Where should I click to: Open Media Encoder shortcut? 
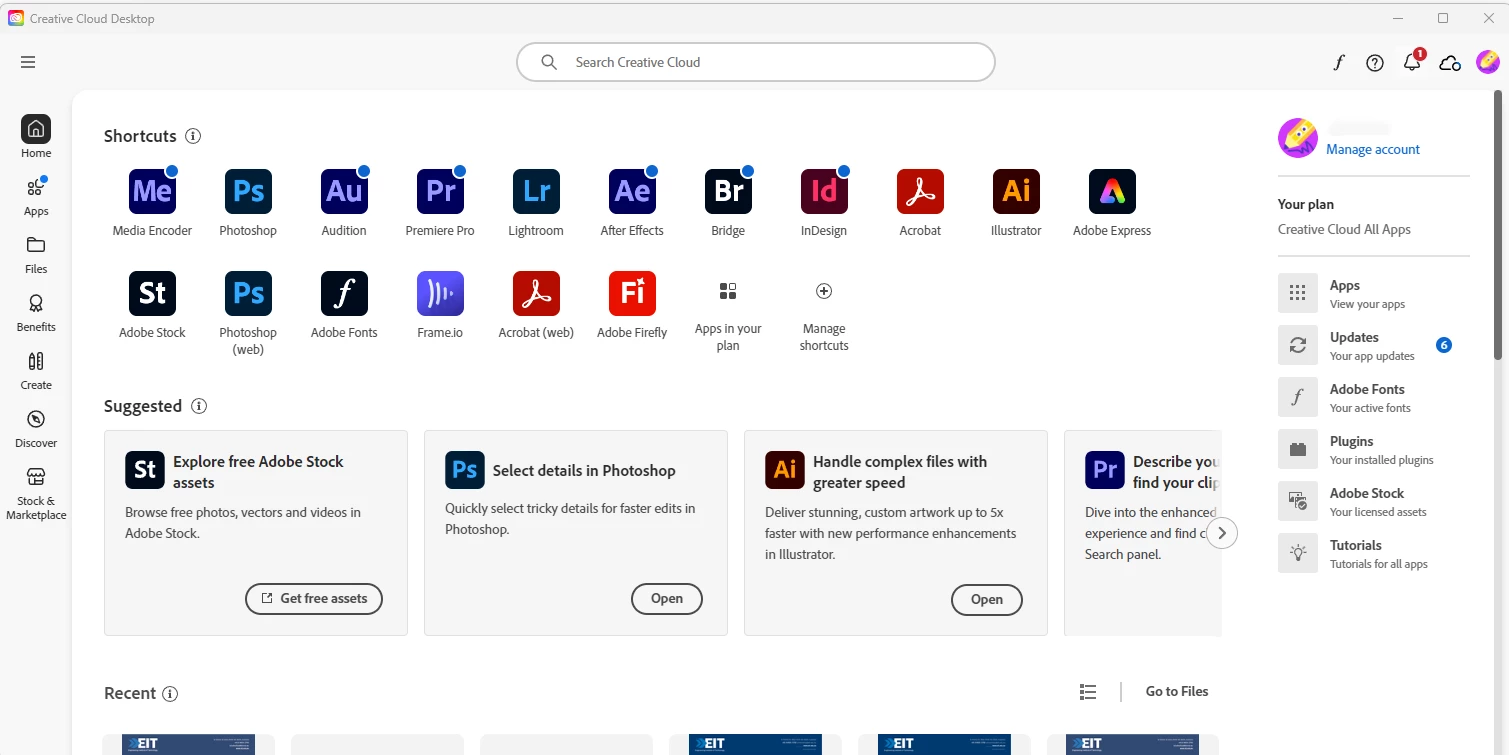(152, 191)
